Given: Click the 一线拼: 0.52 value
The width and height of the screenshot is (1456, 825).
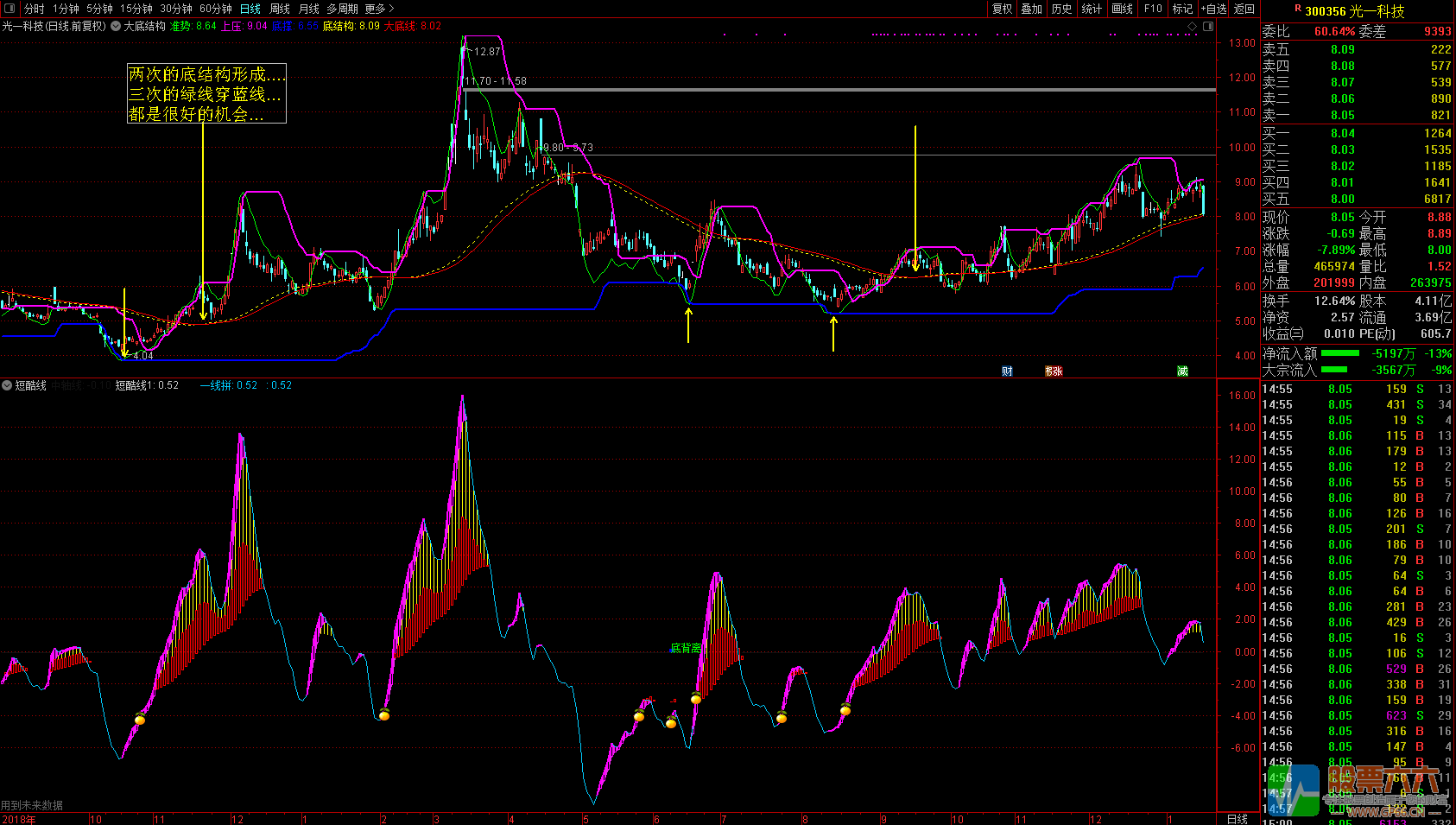Looking at the screenshot, I should [x=230, y=385].
